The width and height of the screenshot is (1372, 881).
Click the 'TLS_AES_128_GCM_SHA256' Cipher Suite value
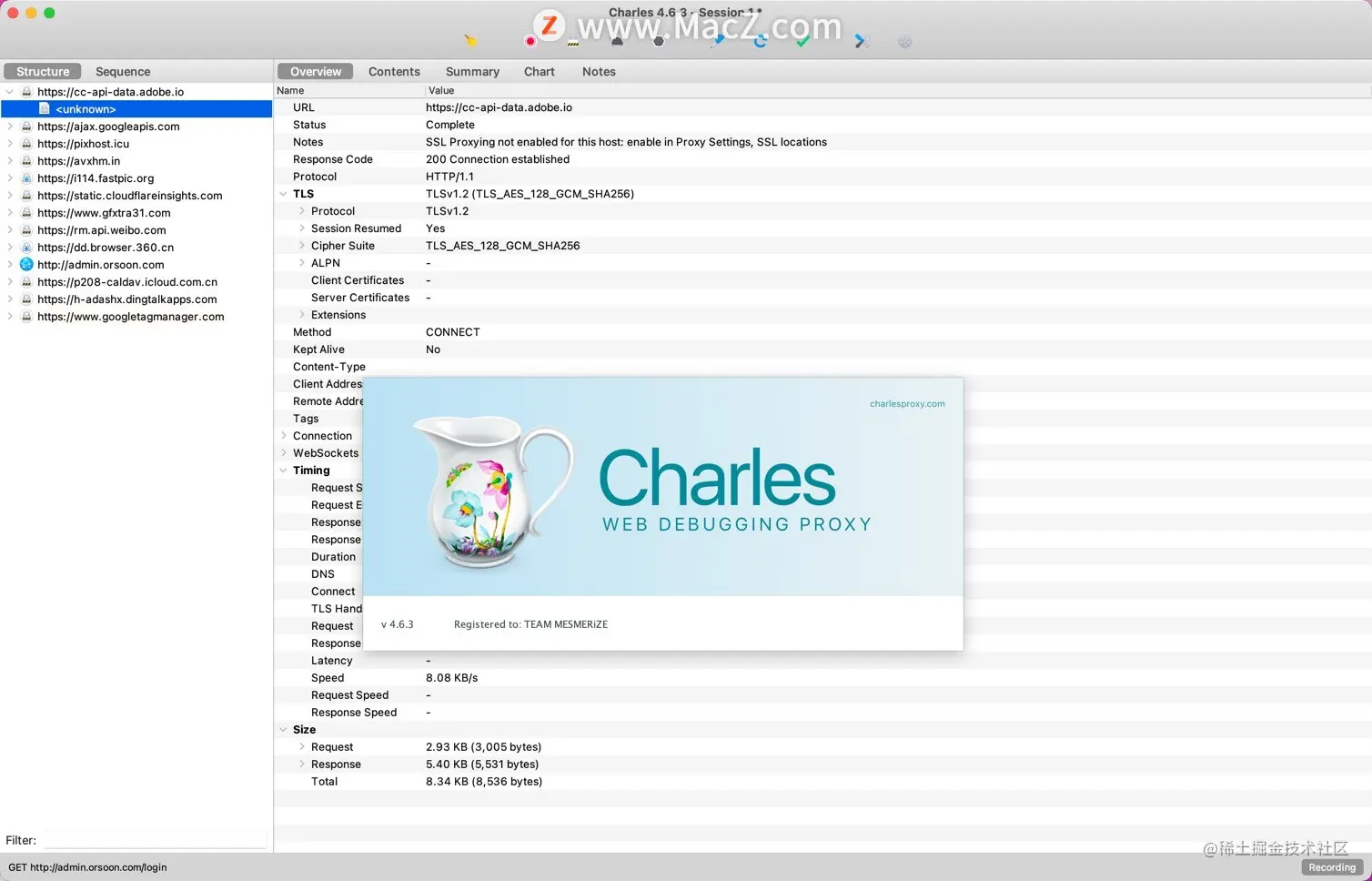click(x=502, y=246)
